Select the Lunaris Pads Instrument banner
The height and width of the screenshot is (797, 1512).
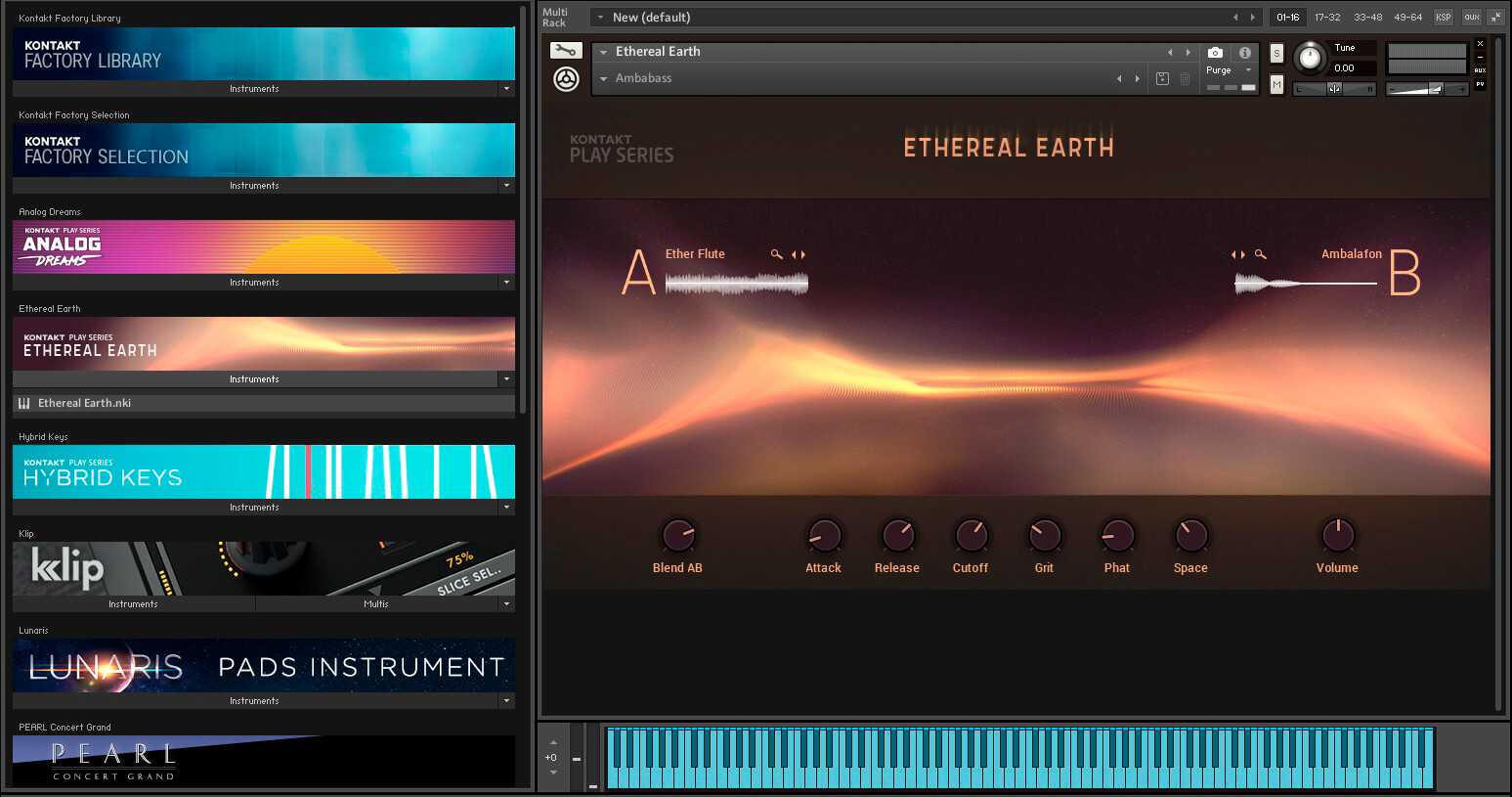click(264, 666)
